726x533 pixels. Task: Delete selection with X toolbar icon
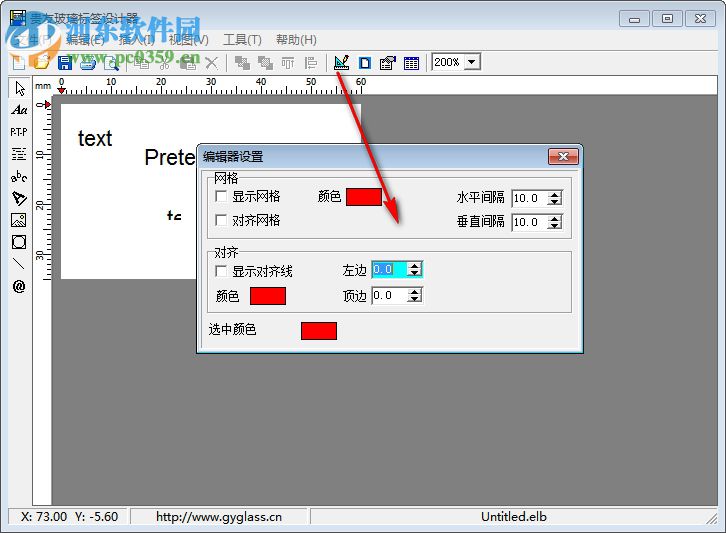click(x=212, y=63)
